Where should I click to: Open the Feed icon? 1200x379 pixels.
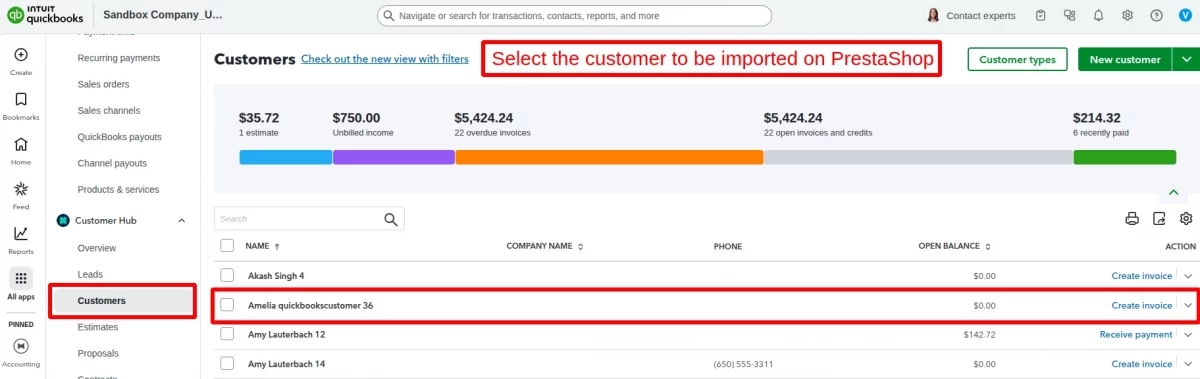(21, 189)
